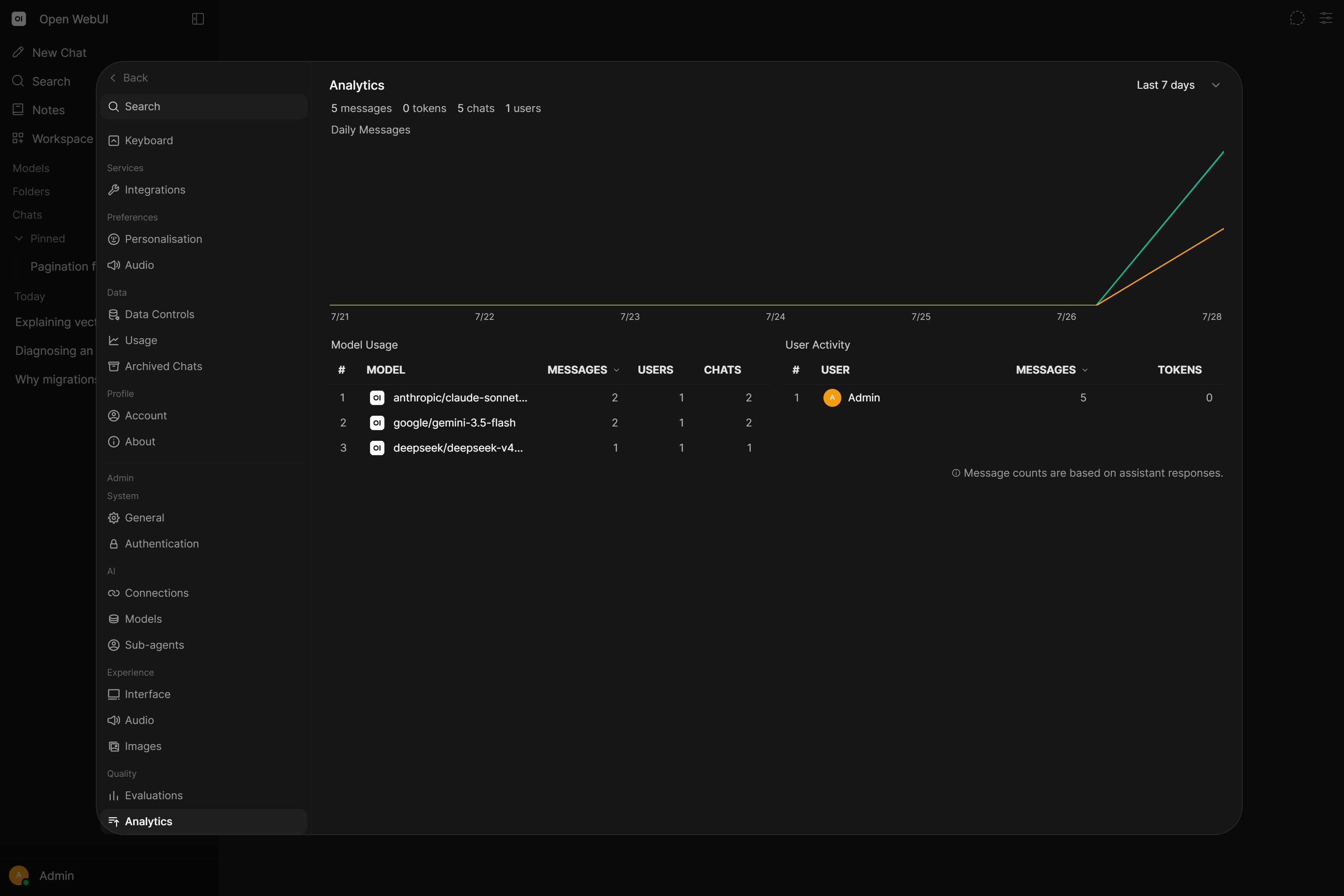Open the Last 7 days dropdown
This screenshot has width=1344, height=896.
coord(1178,85)
